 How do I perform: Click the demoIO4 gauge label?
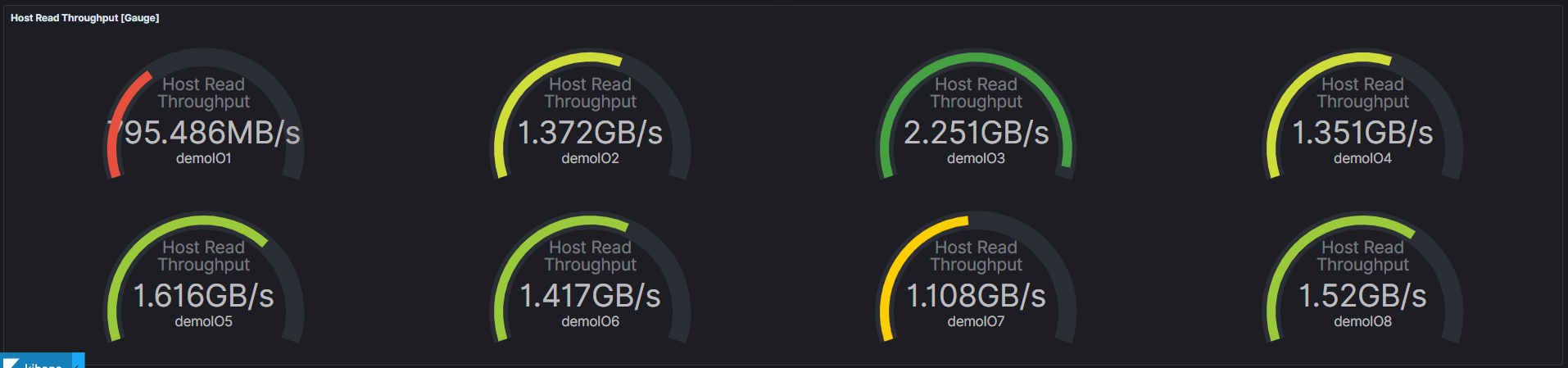[x=1362, y=158]
